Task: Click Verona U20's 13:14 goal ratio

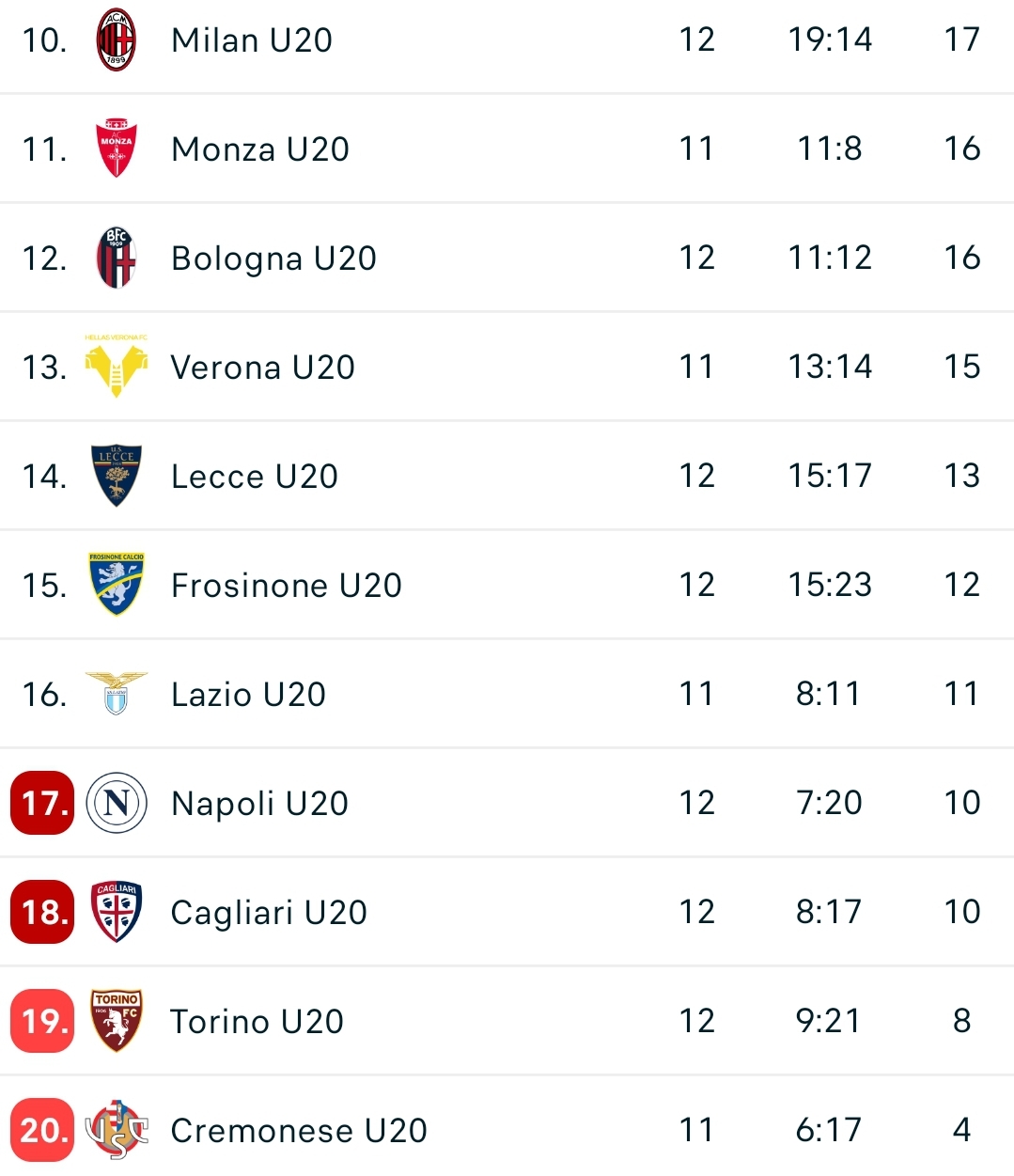Action: 830,367
